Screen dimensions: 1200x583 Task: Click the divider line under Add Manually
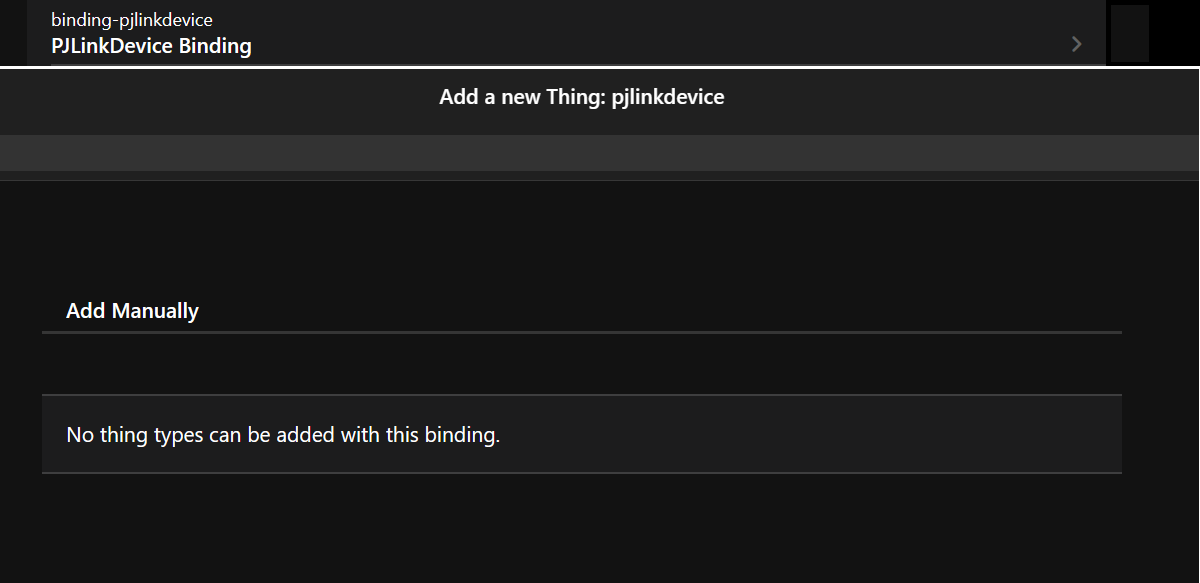coord(581,332)
